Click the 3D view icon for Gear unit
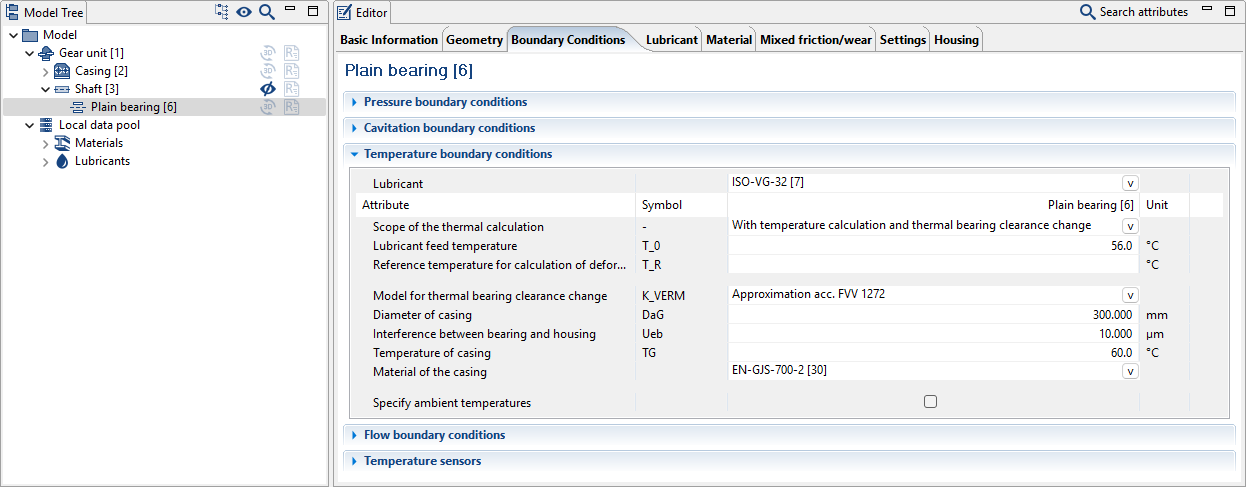The width and height of the screenshot is (1246, 487). [268, 53]
